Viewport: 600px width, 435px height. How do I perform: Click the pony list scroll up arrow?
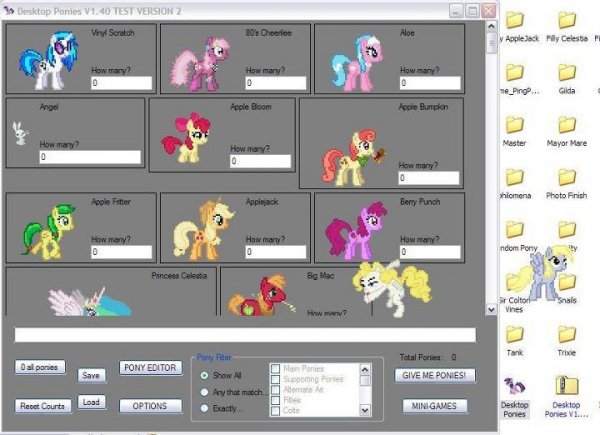pyautogui.click(x=491, y=26)
